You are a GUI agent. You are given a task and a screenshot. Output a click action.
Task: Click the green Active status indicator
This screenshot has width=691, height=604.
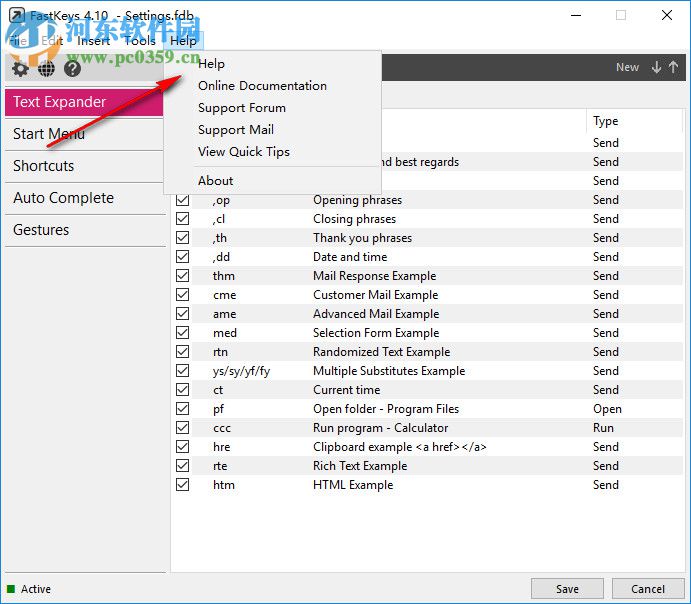tap(11, 589)
